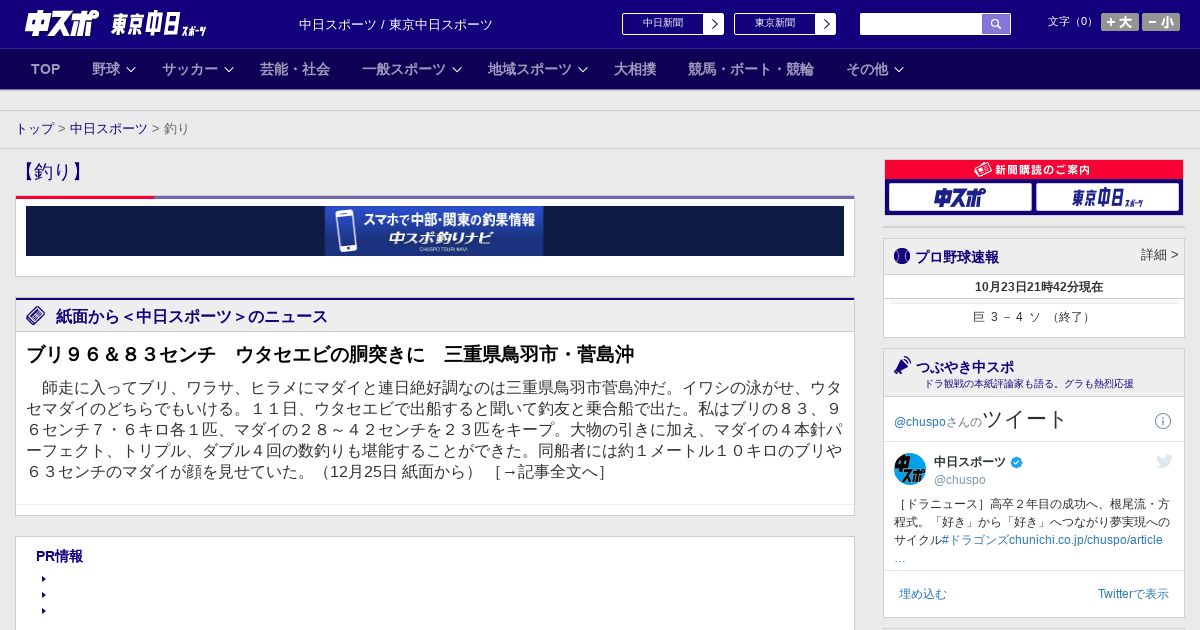
Task: Open the 東京新聞 arrow button
Action: coord(825,24)
